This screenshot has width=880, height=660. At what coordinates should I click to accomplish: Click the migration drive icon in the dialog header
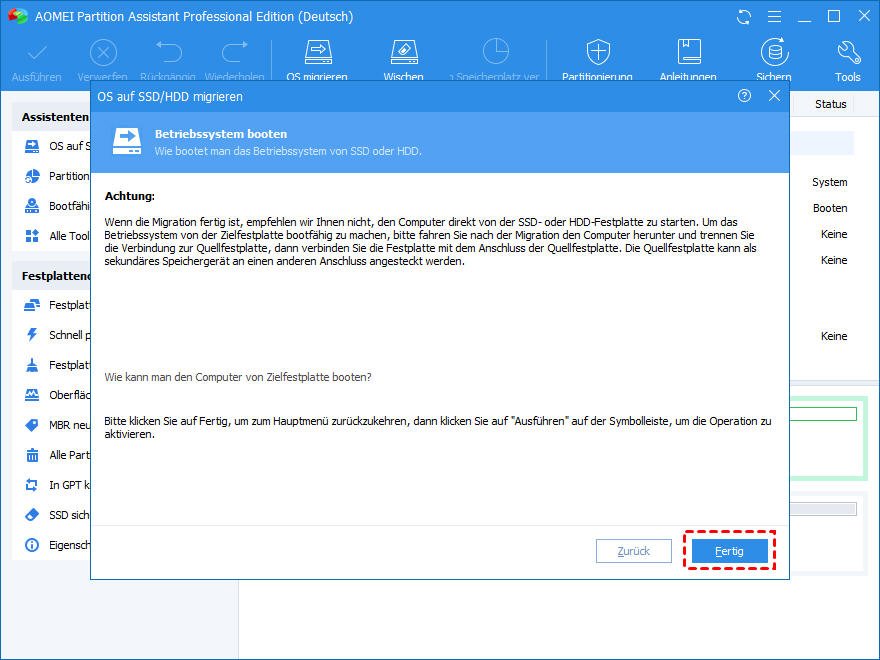coord(127,141)
